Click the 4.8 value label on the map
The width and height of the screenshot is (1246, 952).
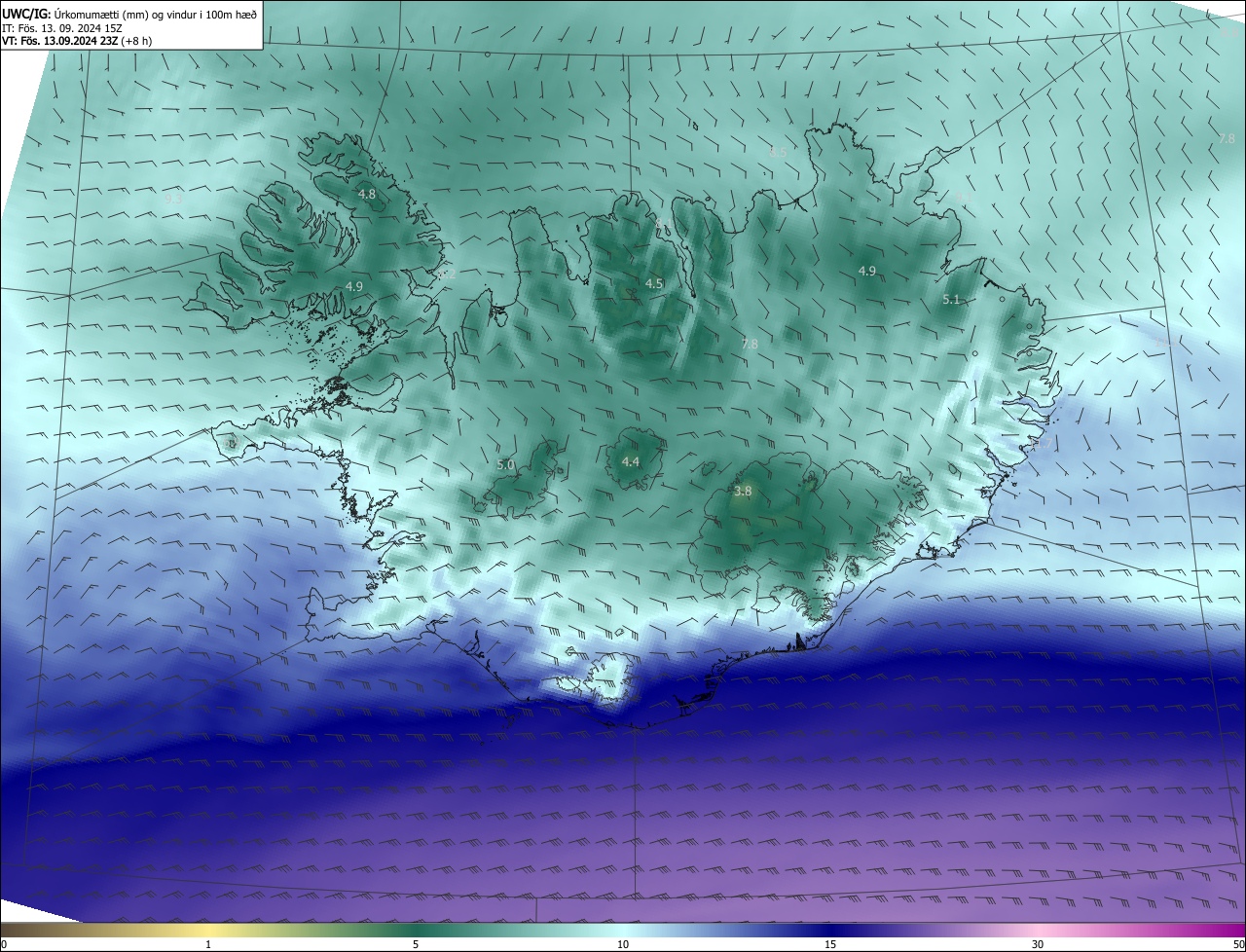coord(367,194)
